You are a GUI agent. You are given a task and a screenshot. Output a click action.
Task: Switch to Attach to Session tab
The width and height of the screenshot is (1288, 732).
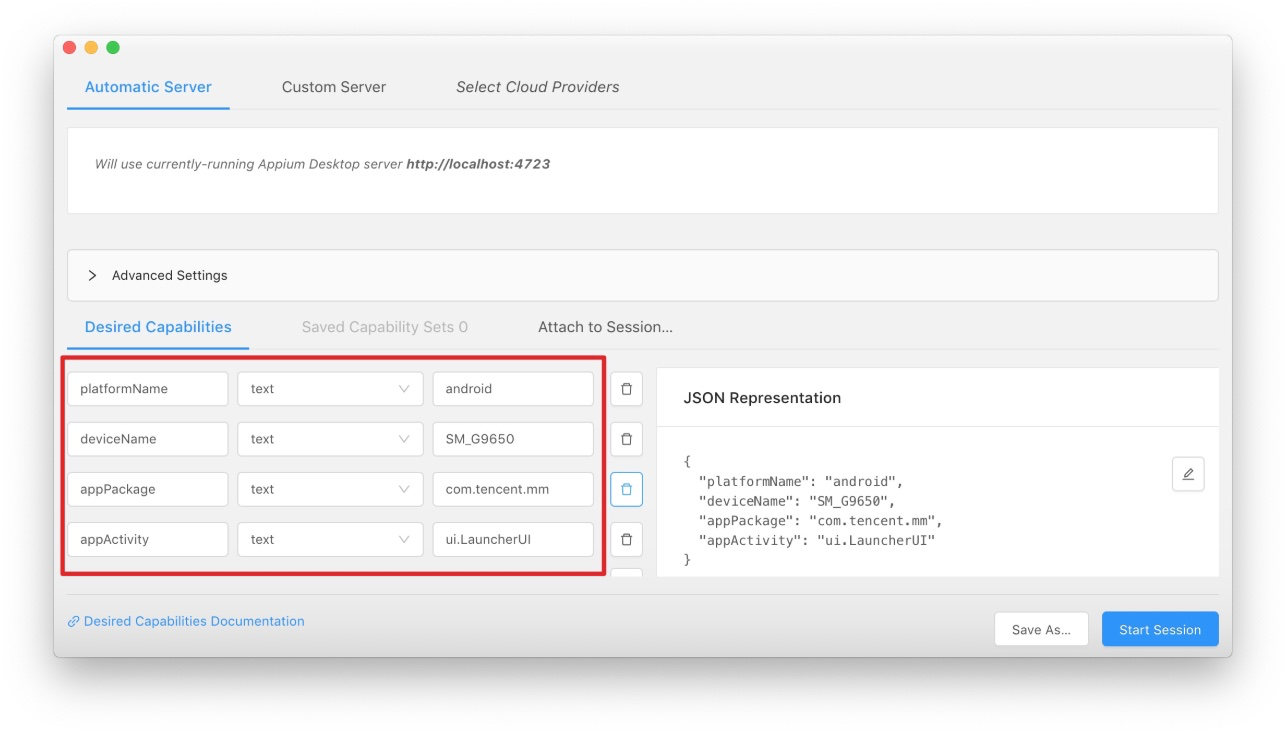pos(605,327)
